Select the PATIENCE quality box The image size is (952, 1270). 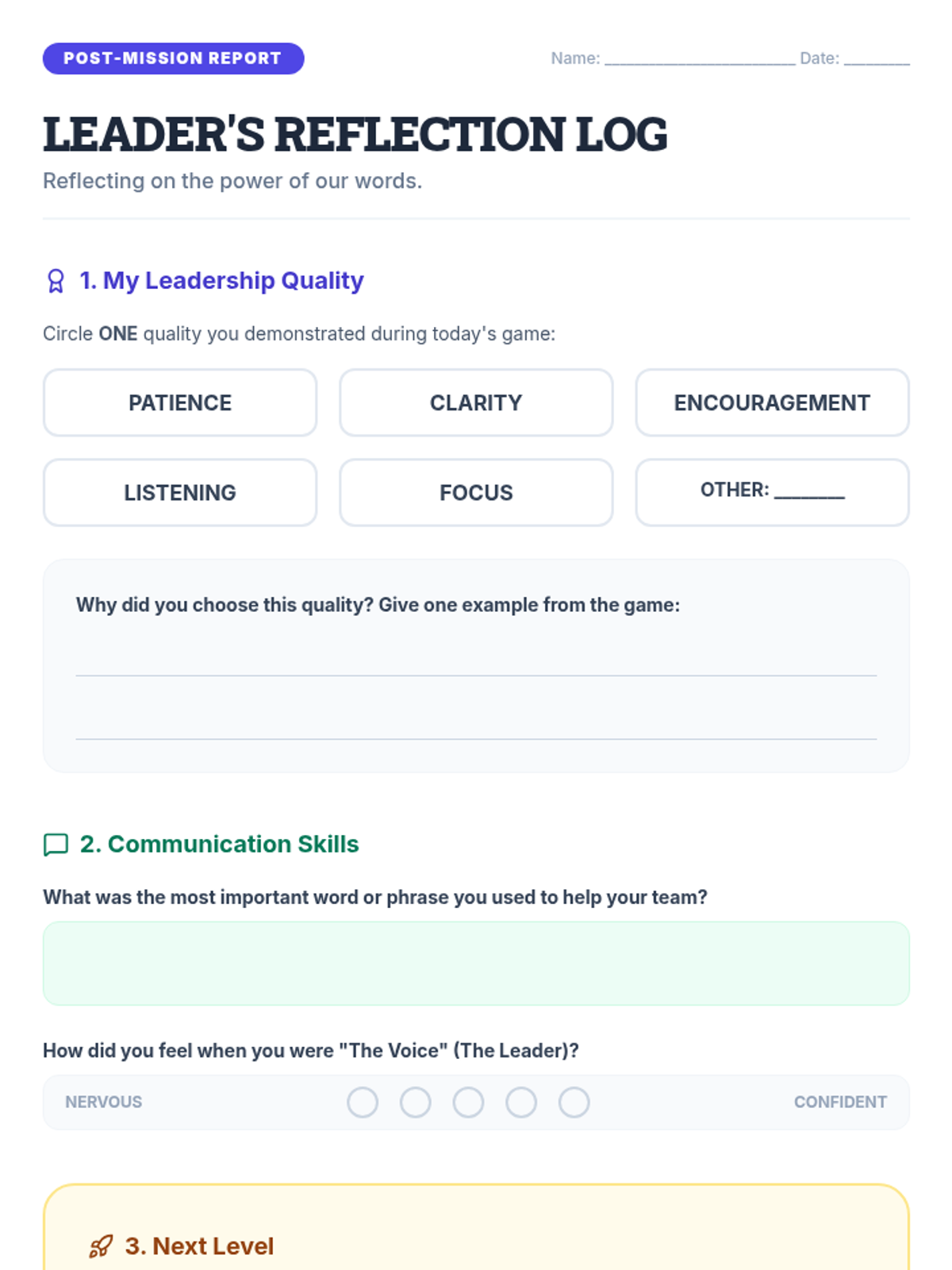(180, 402)
